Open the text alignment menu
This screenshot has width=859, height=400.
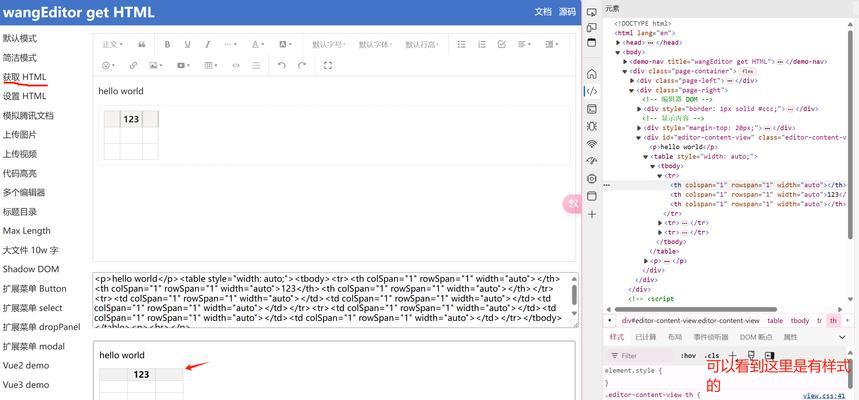(x=524, y=44)
